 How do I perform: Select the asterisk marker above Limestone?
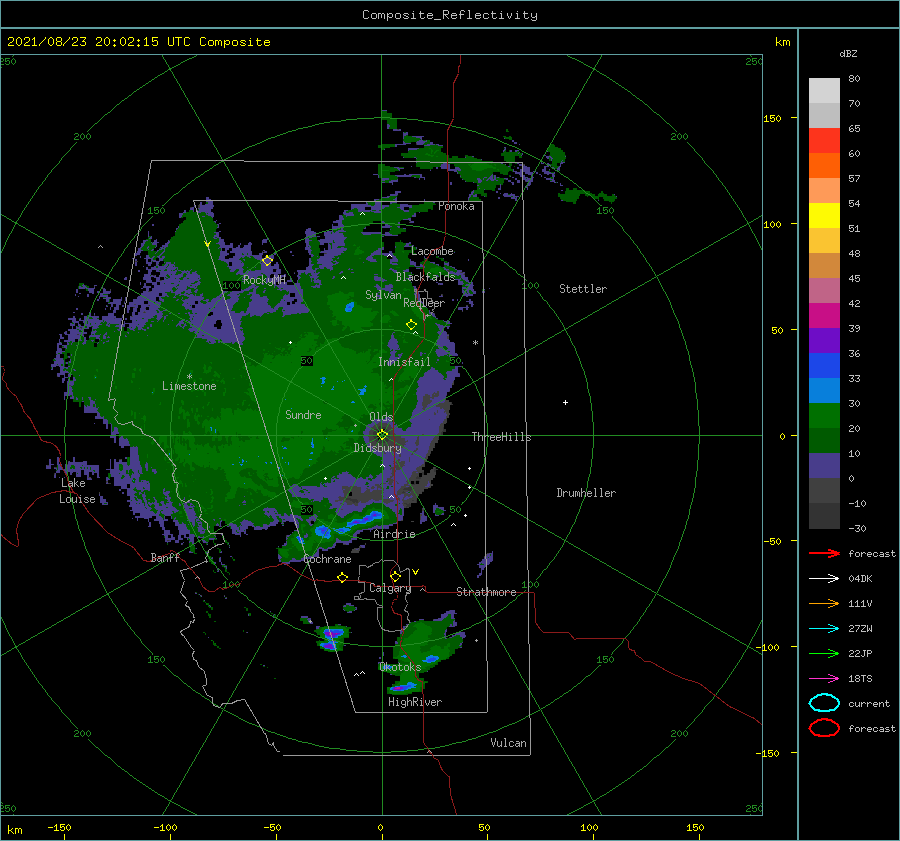189,377
